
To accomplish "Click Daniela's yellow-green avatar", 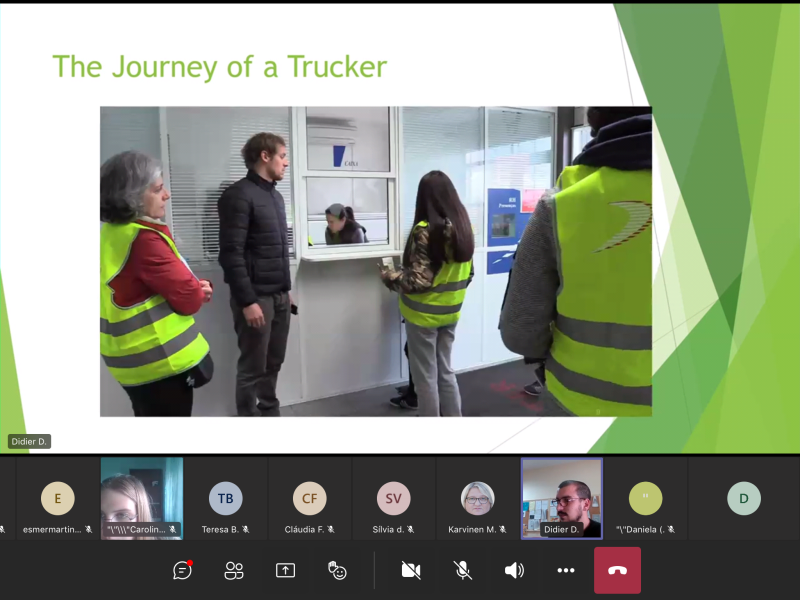I will tap(646, 498).
